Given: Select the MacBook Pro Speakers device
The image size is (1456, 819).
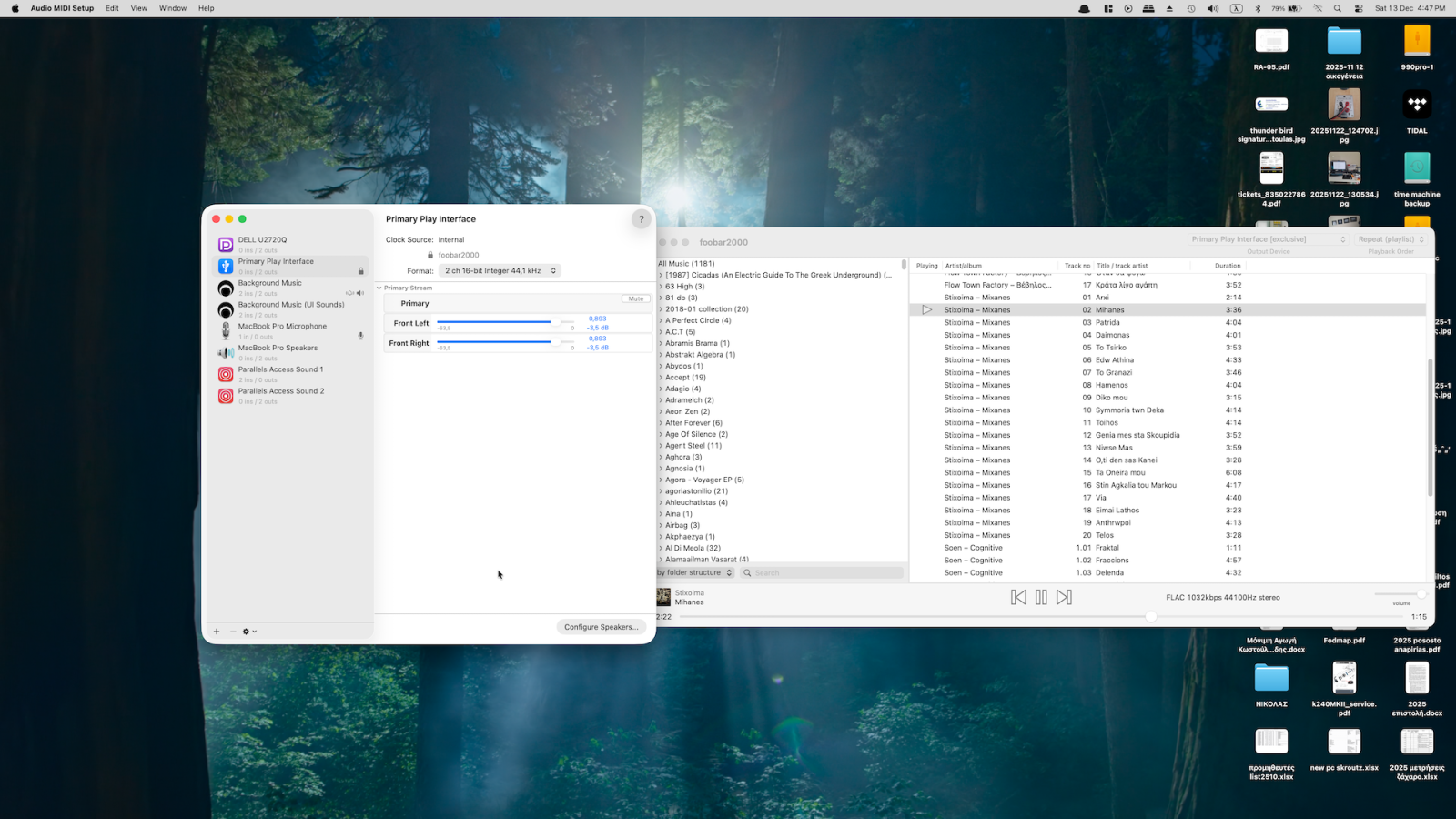Looking at the screenshot, I should (x=278, y=351).
